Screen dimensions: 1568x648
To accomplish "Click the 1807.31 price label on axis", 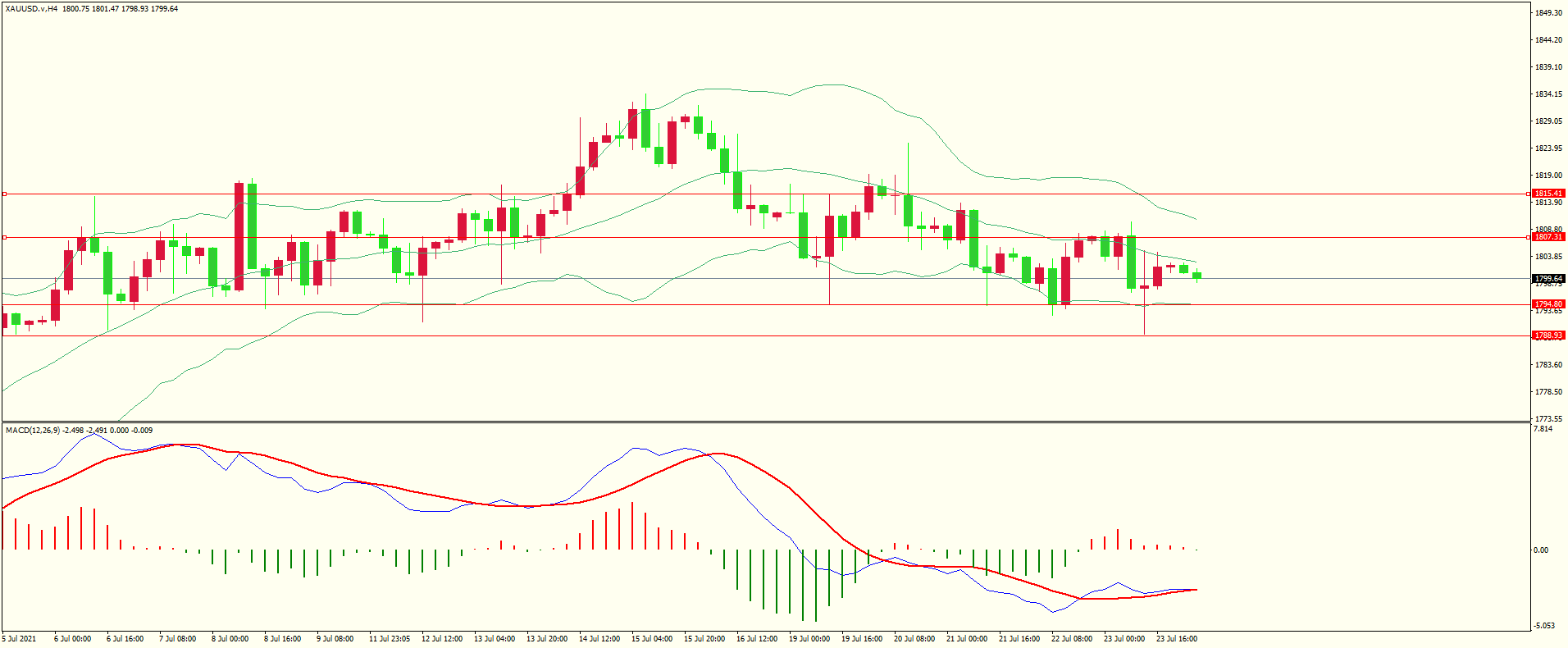I will (x=1548, y=237).
